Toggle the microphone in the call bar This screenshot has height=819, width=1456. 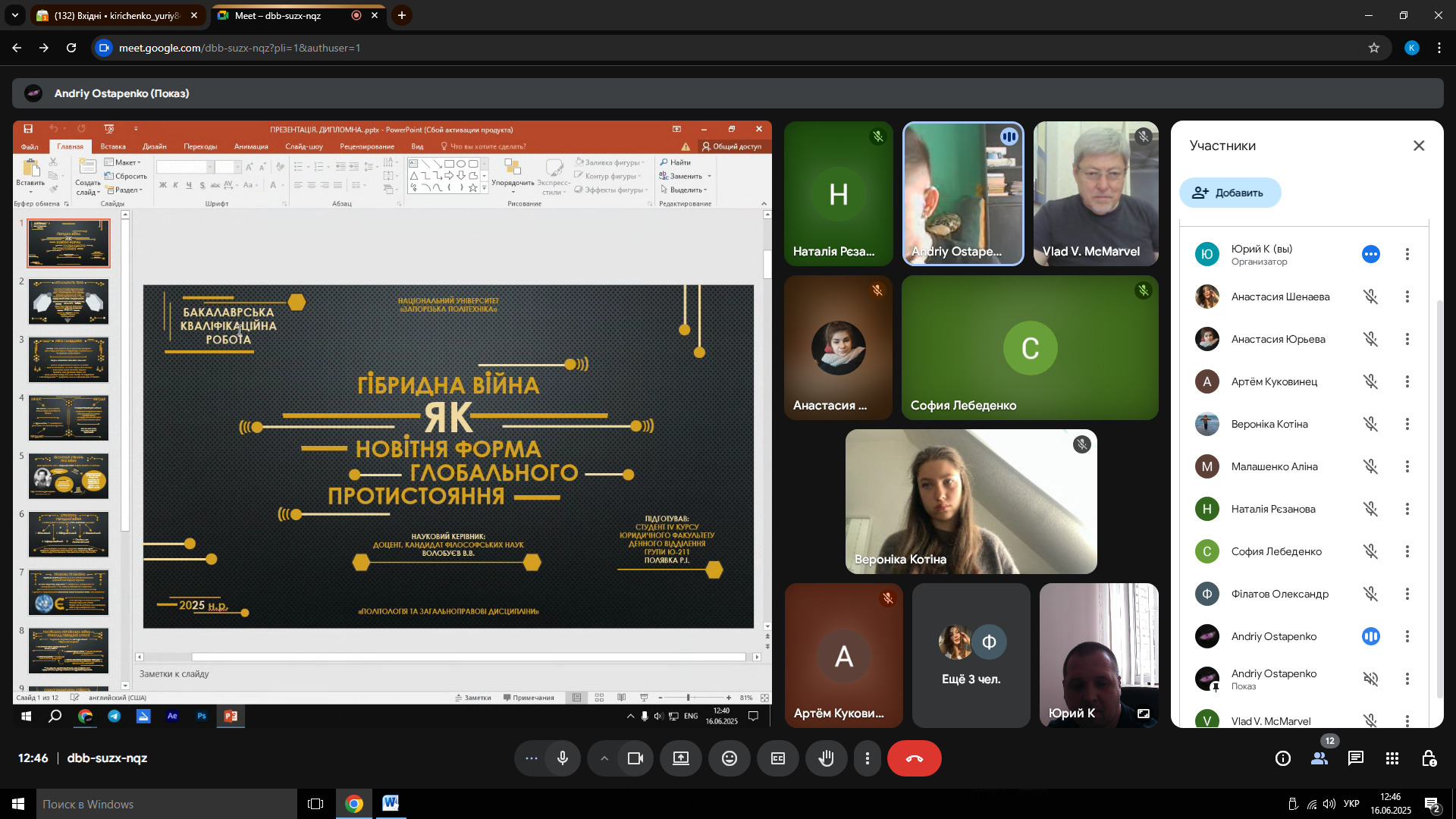[x=562, y=758]
